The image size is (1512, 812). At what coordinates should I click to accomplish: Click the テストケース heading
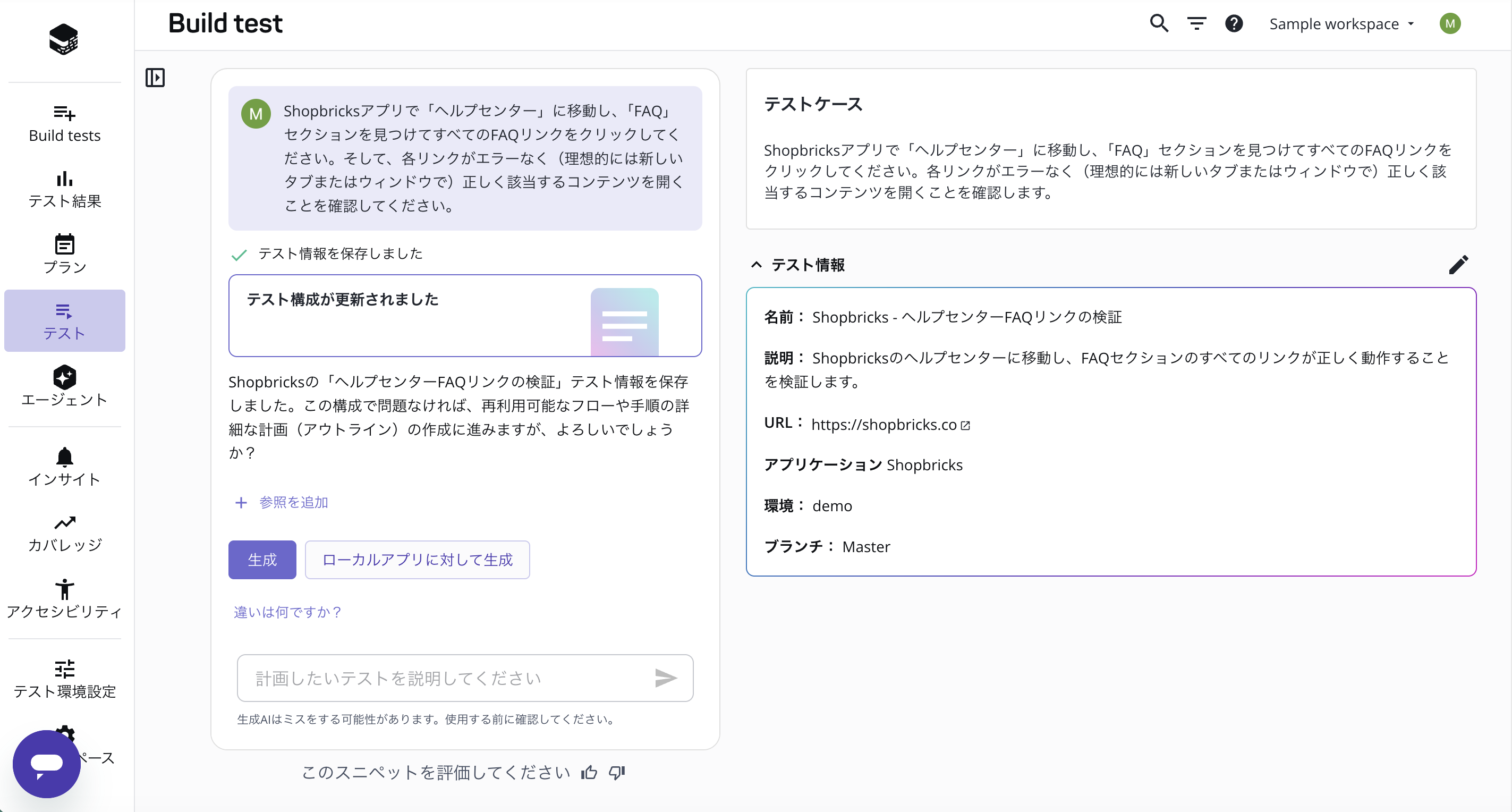click(813, 104)
